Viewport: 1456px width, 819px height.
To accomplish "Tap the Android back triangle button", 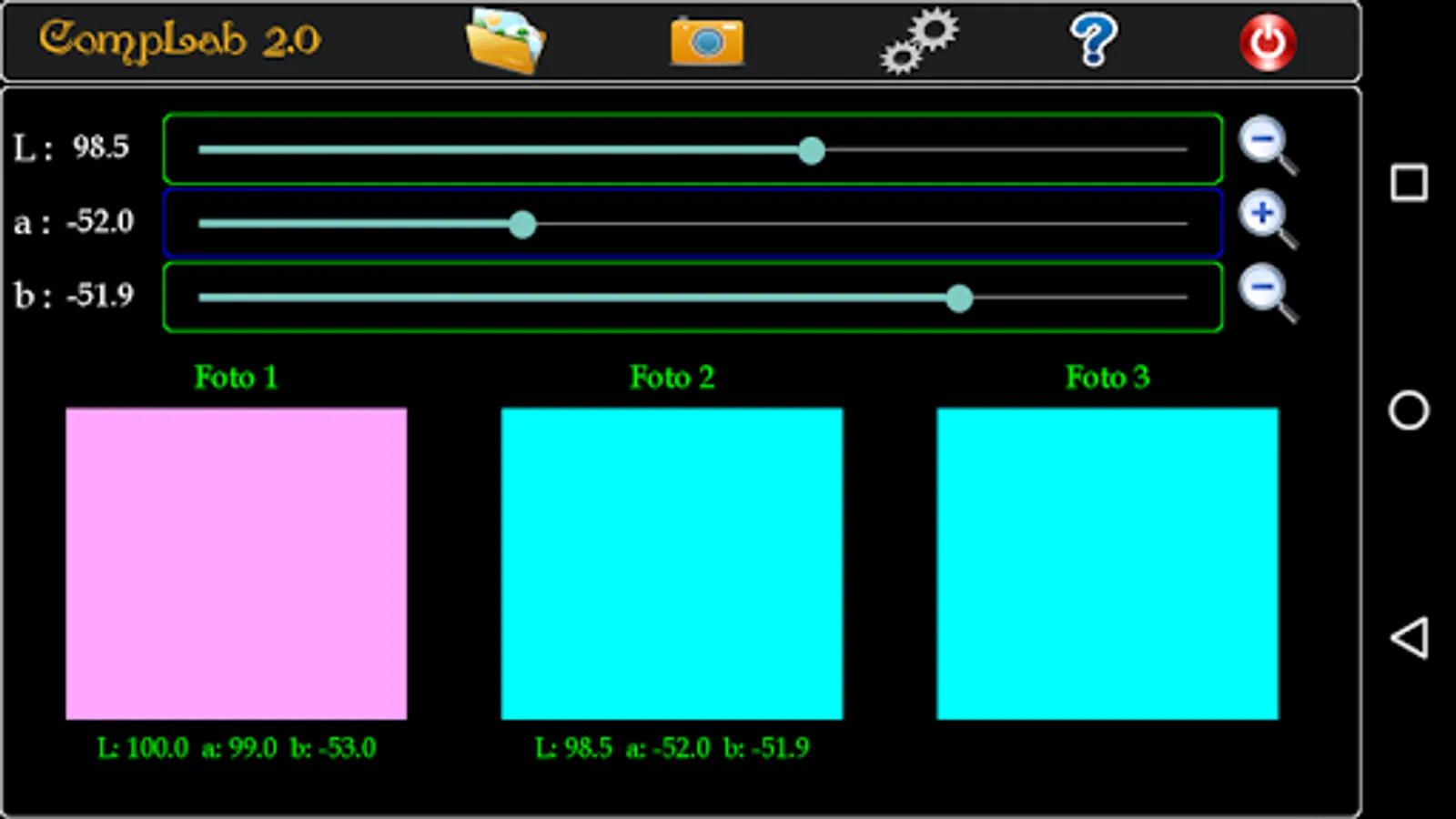I will point(1409,637).
